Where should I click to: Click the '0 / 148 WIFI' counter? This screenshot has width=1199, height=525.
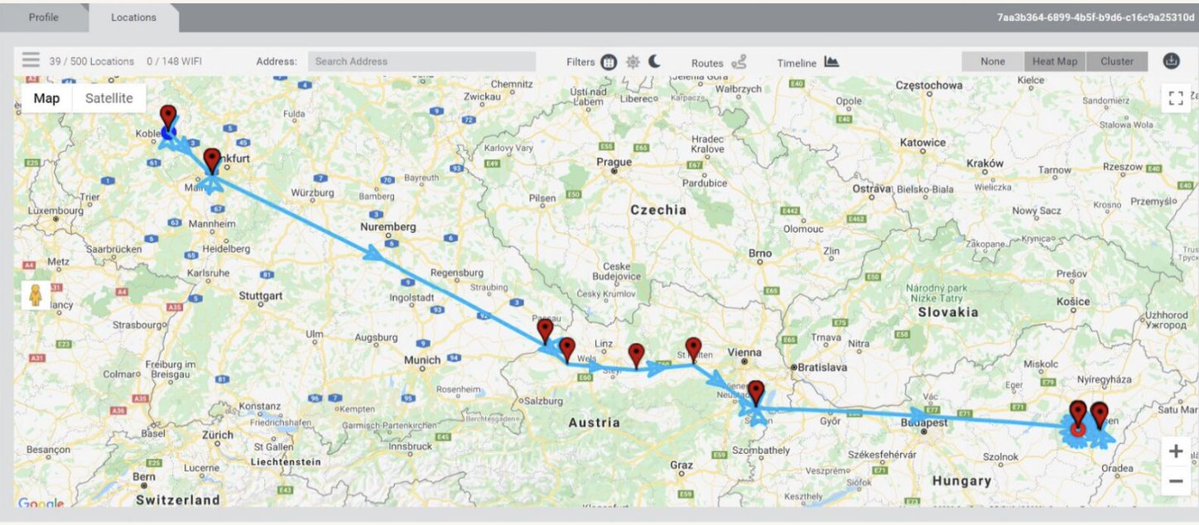pos(175,62)
